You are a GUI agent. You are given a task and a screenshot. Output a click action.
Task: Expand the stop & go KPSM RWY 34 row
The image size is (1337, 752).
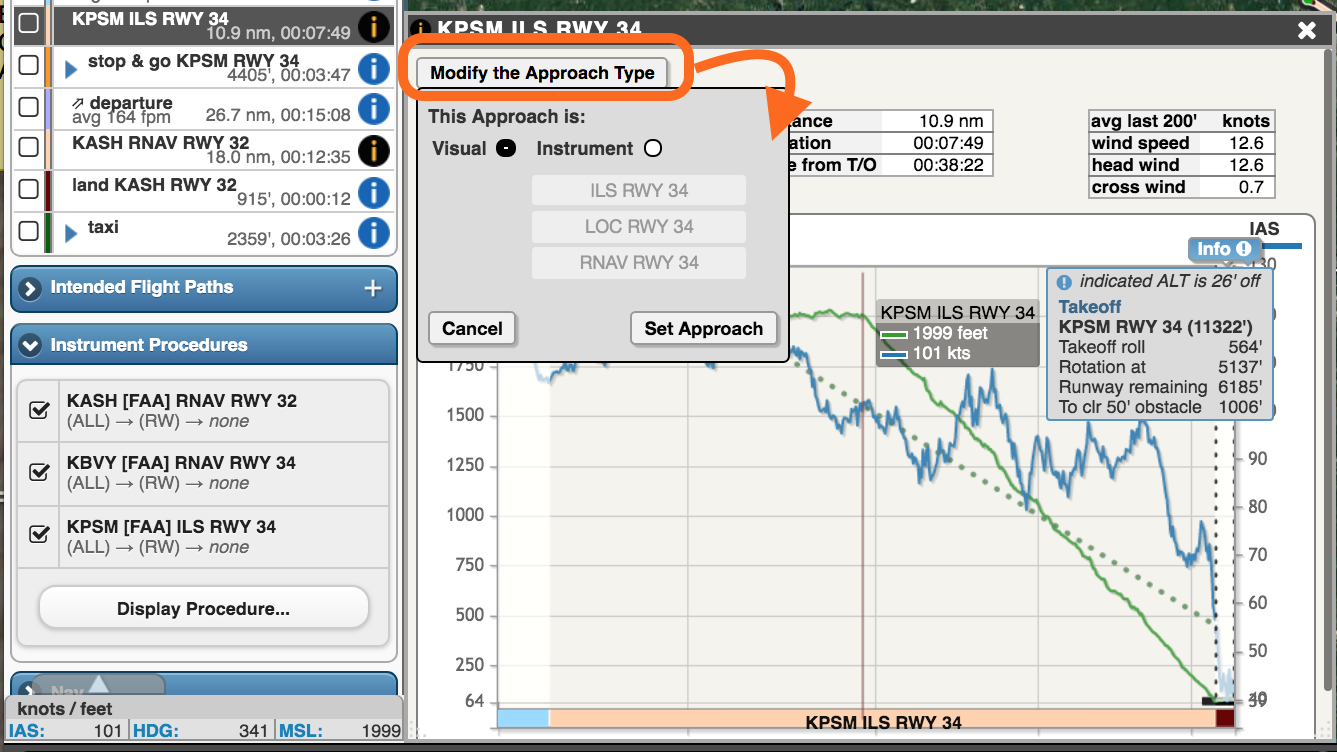[71, 70]
